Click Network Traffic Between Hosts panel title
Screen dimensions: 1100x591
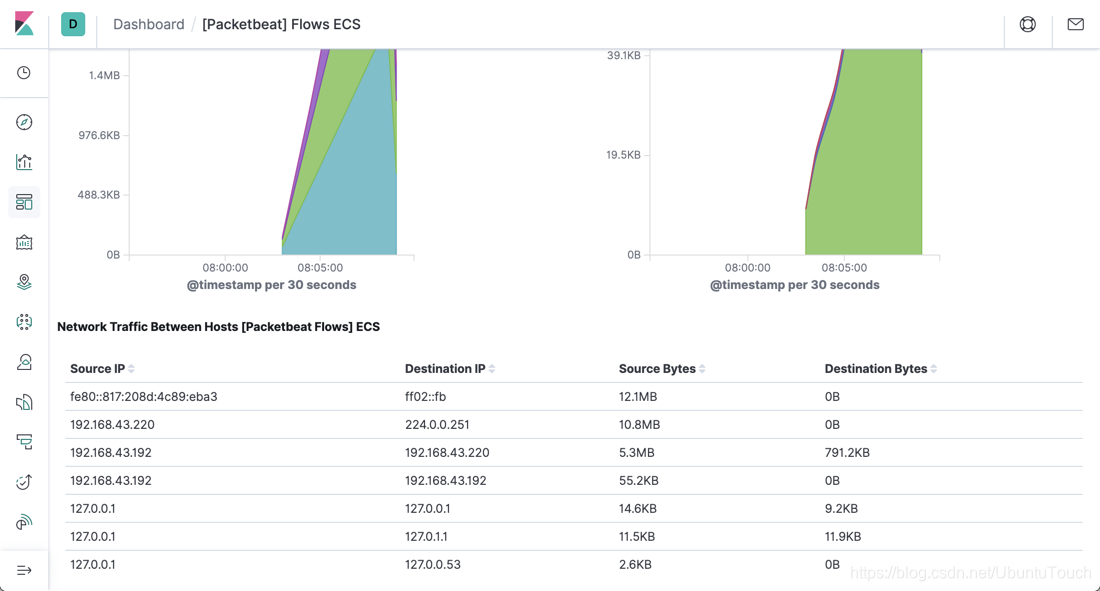pyautogui.click(x=218, y=327)
